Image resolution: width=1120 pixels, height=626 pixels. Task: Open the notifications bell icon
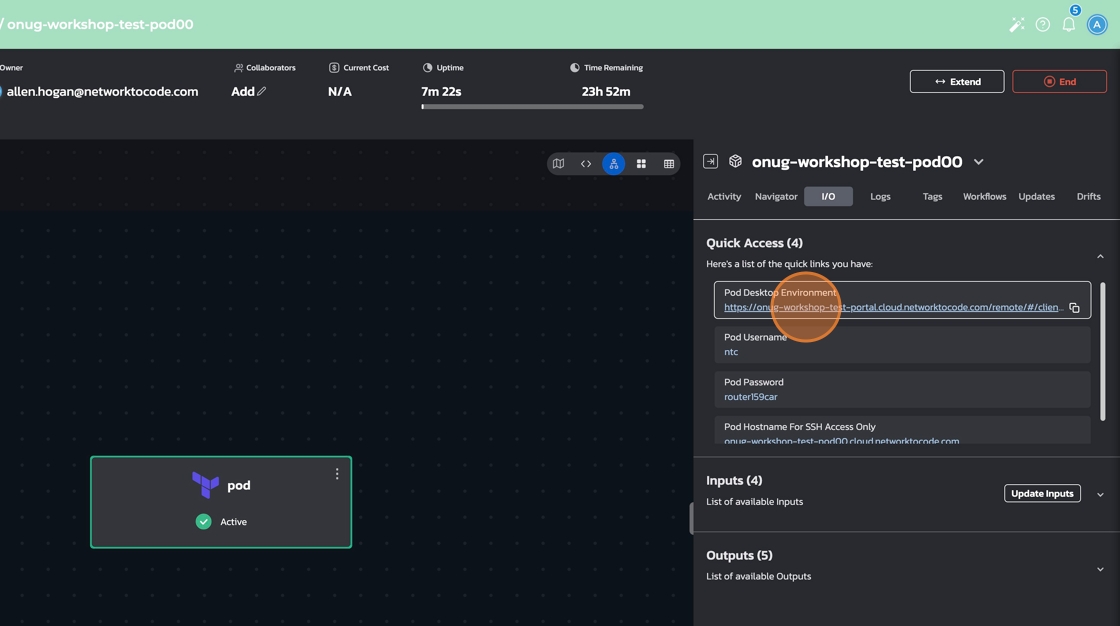(1069, 25)
